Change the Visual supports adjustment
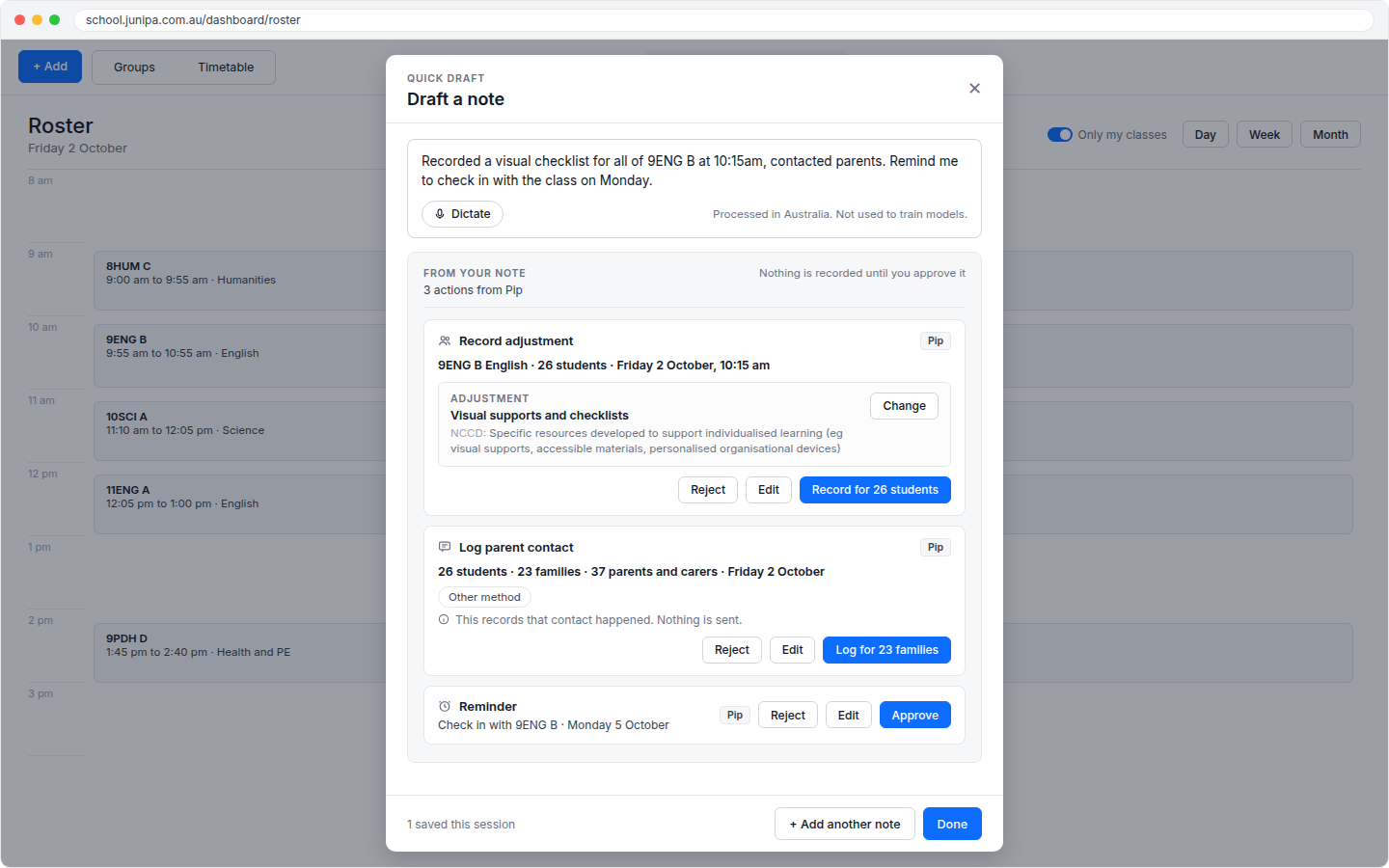The height and width of the screenshot is (868, 1389). pos(904,406)
